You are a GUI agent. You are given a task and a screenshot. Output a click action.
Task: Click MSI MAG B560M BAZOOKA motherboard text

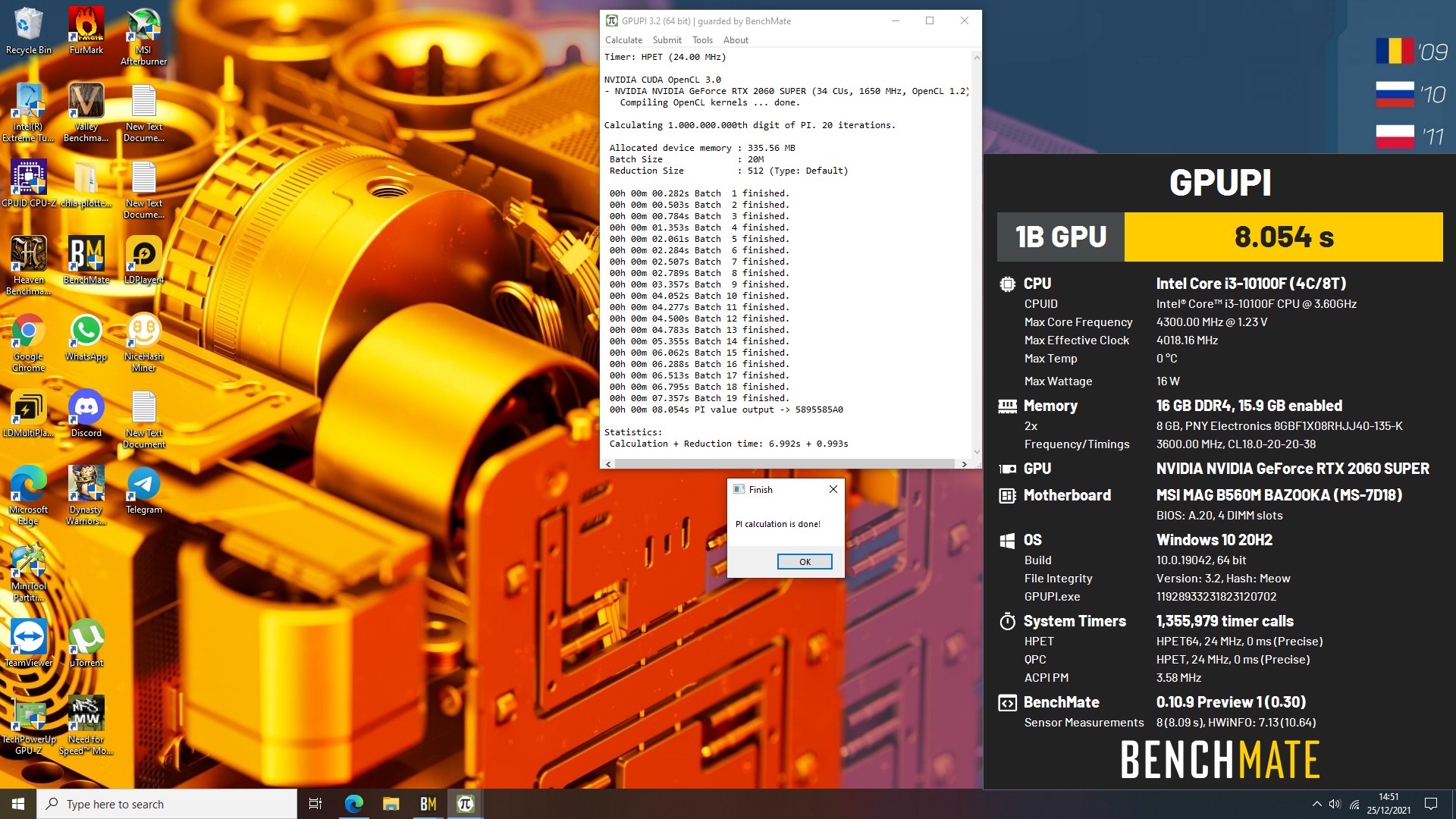tap(1279, 495)
